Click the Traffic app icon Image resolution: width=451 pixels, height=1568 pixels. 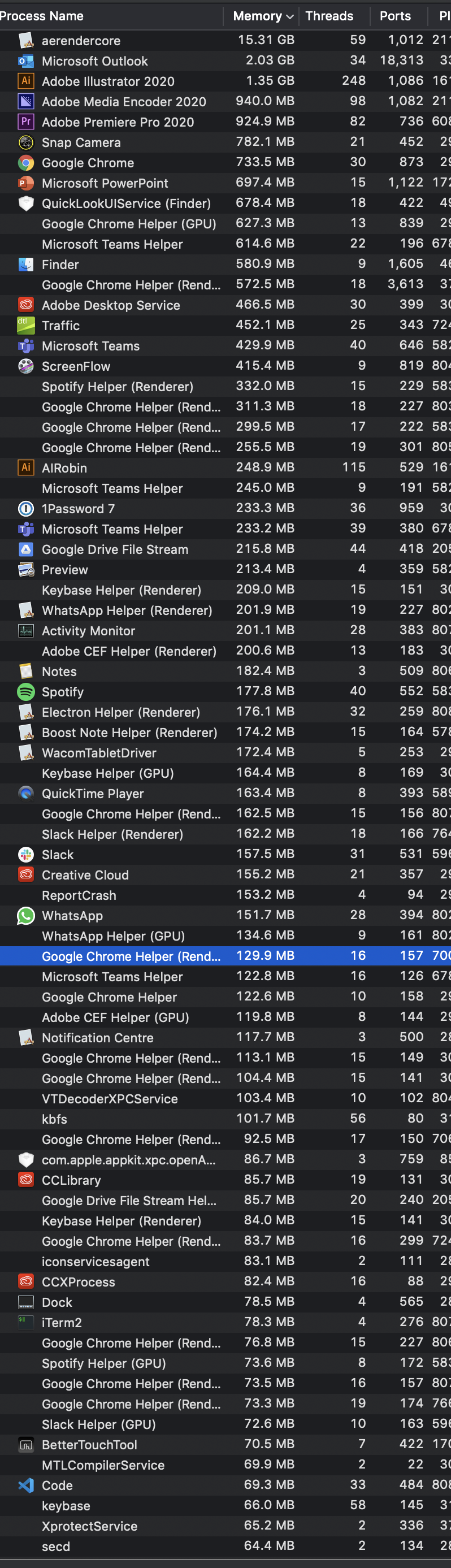(x=25, y=325)
